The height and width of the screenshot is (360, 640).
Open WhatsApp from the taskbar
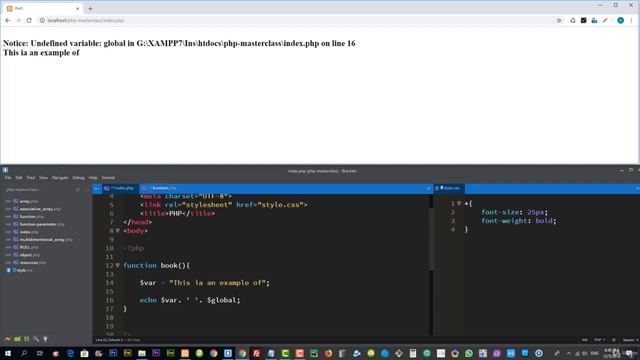[469, 353]
